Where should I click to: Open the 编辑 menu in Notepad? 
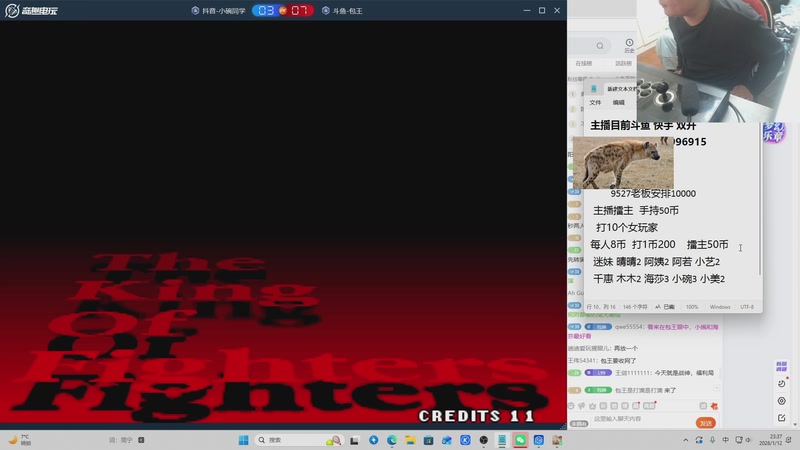[618, 103]
